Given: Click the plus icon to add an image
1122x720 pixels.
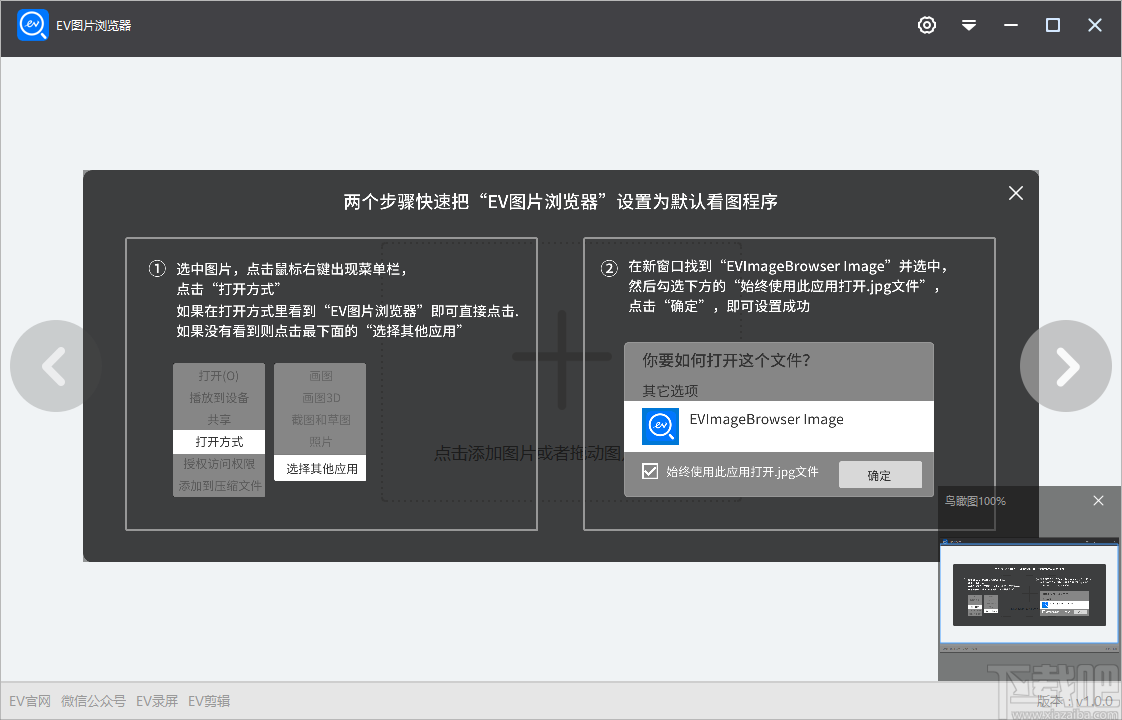Looking at the screenshot, I should (x=561, y=358).
